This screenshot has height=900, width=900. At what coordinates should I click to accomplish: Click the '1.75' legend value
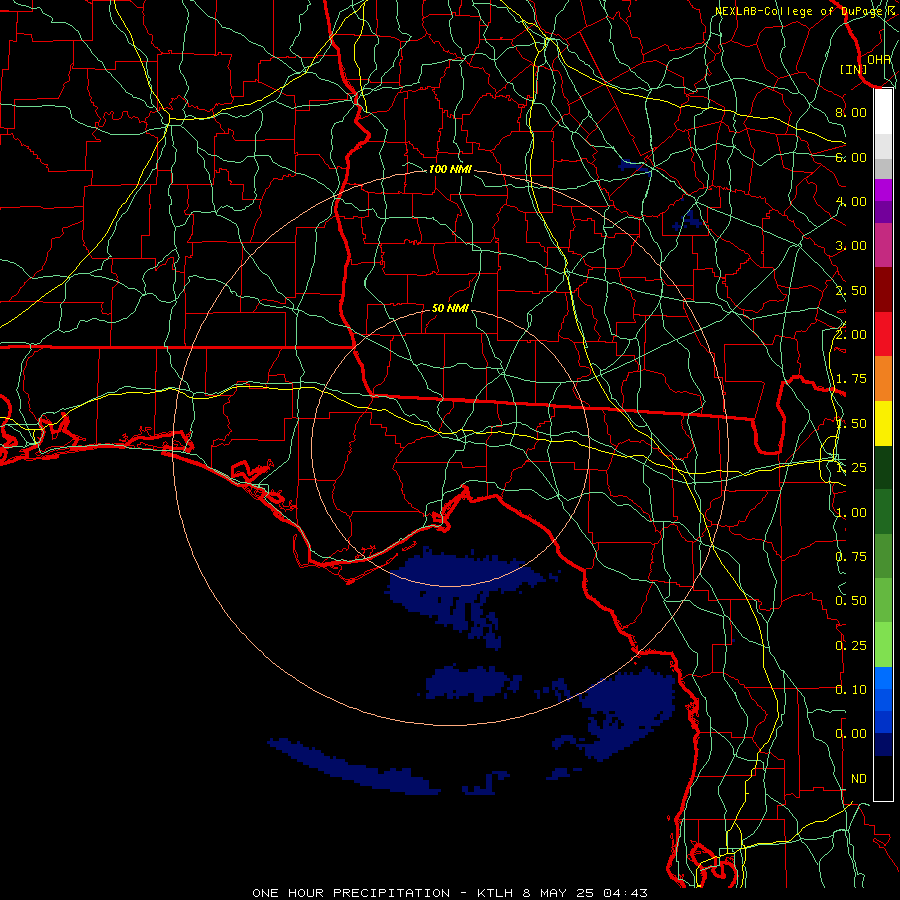(851, 379)
